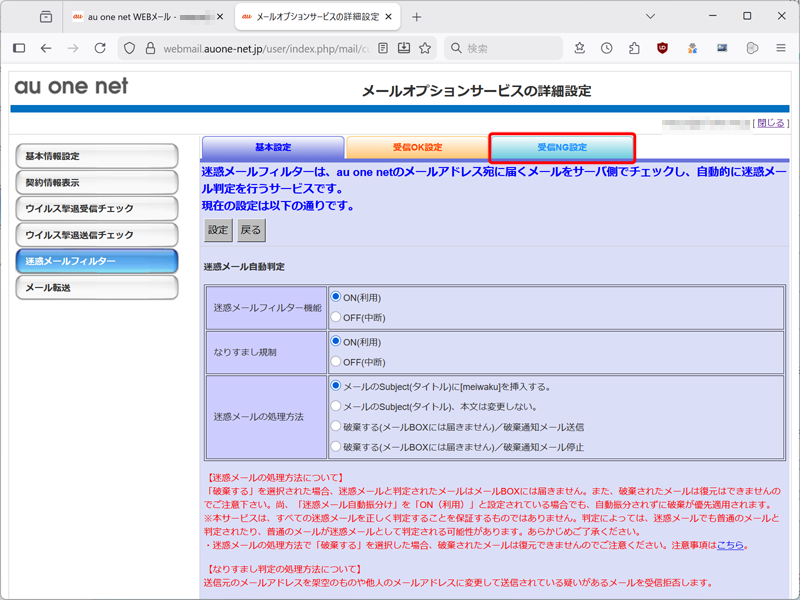800x600 pixels.
Task: Bookmark this page with the star icon
Action: (425, 48)
